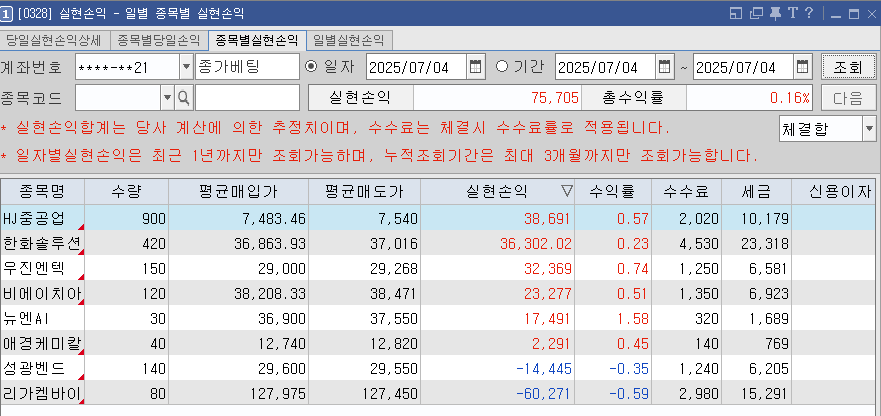Click the duplicate window icon
Viewport: 881px width, 416px height.
click(x=756, y=13)
